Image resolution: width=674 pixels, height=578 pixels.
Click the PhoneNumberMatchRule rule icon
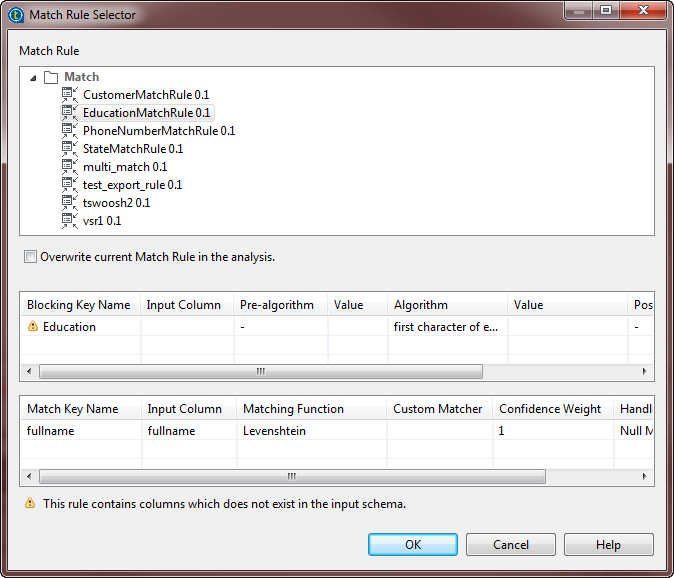click(x=70, y=131)
